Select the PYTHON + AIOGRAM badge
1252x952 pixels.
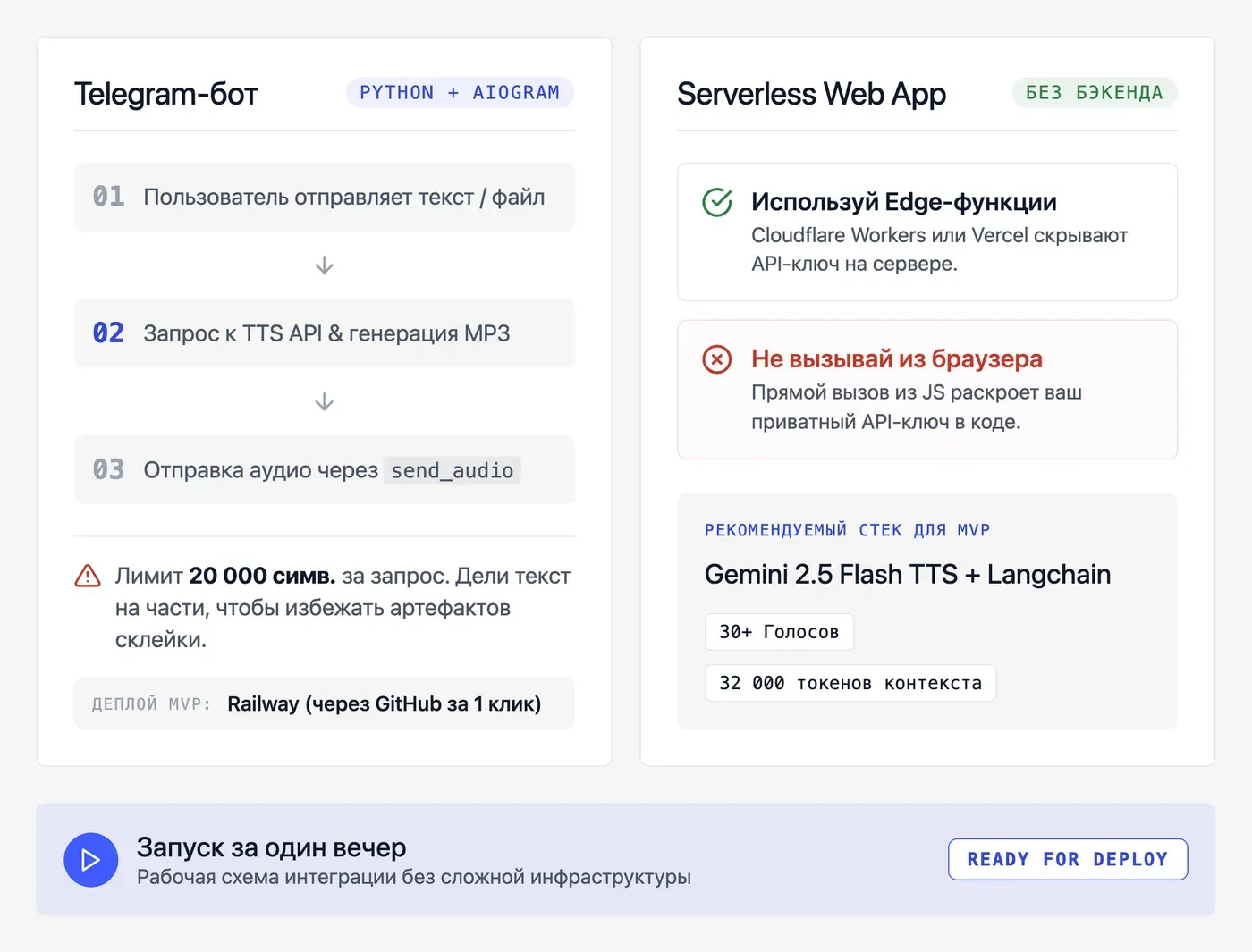[x=460, y=93]
